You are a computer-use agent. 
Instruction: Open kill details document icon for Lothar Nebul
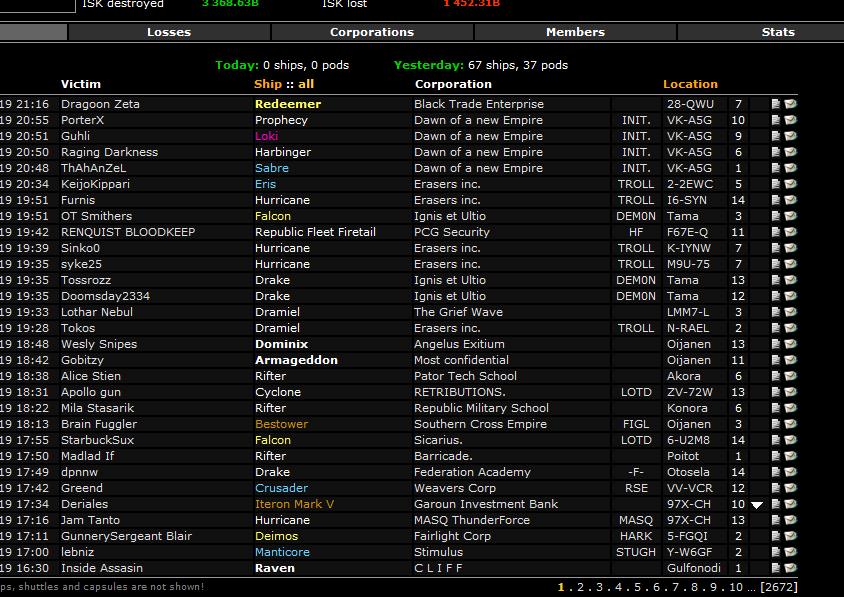776,312
